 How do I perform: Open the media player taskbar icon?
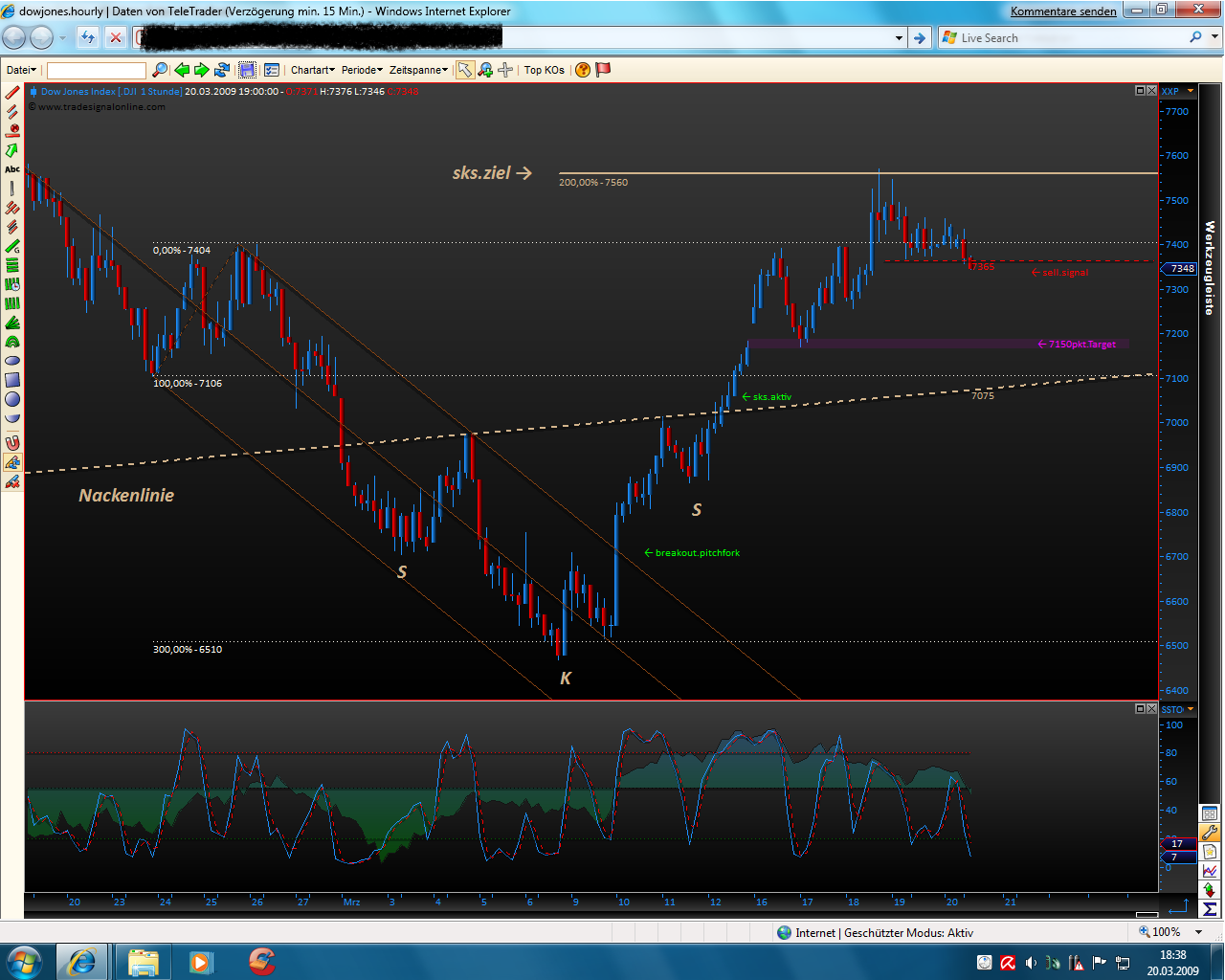(201, 961)
